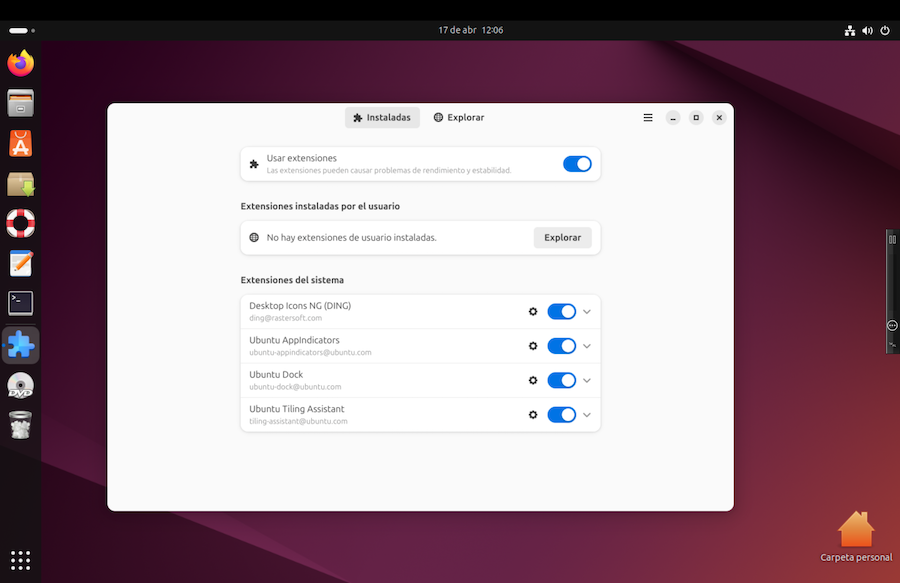The height and width of the screenshot is (583, 900).
Task: Disable the Use extensions master switch
Action: [577, 164]
